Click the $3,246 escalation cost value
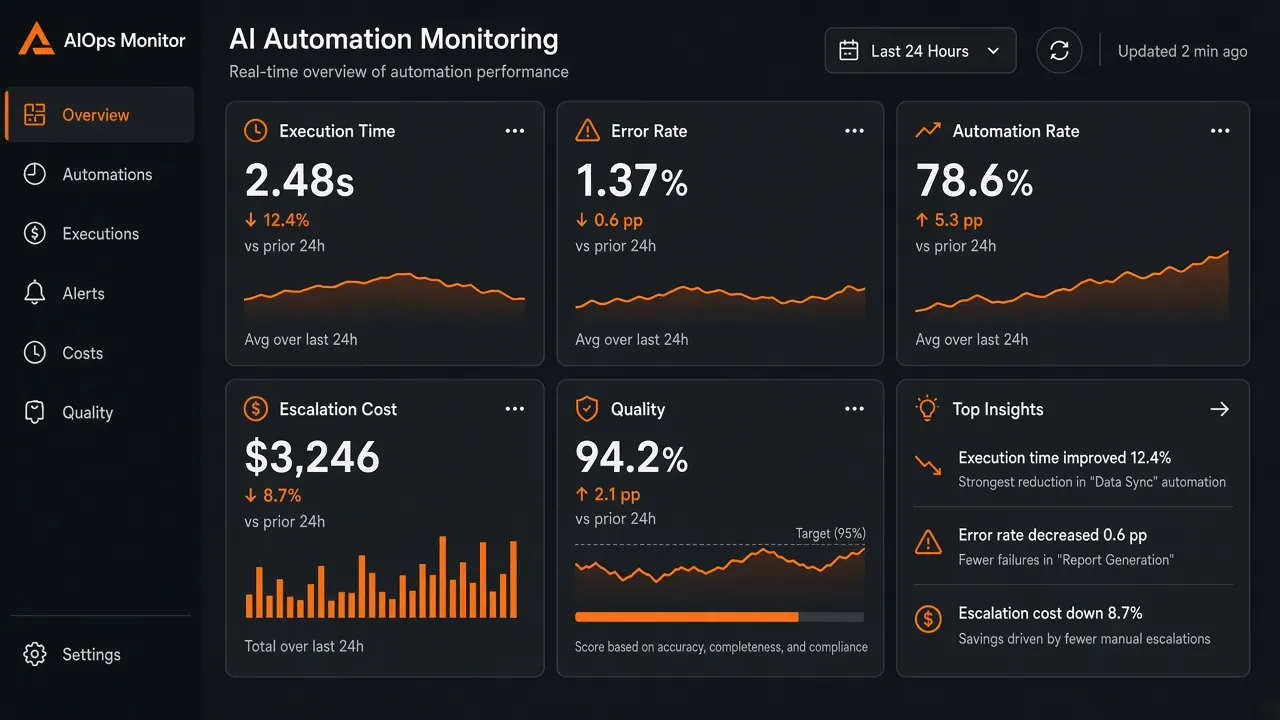This screenshot has width=1280, height=720. point(312,457)
